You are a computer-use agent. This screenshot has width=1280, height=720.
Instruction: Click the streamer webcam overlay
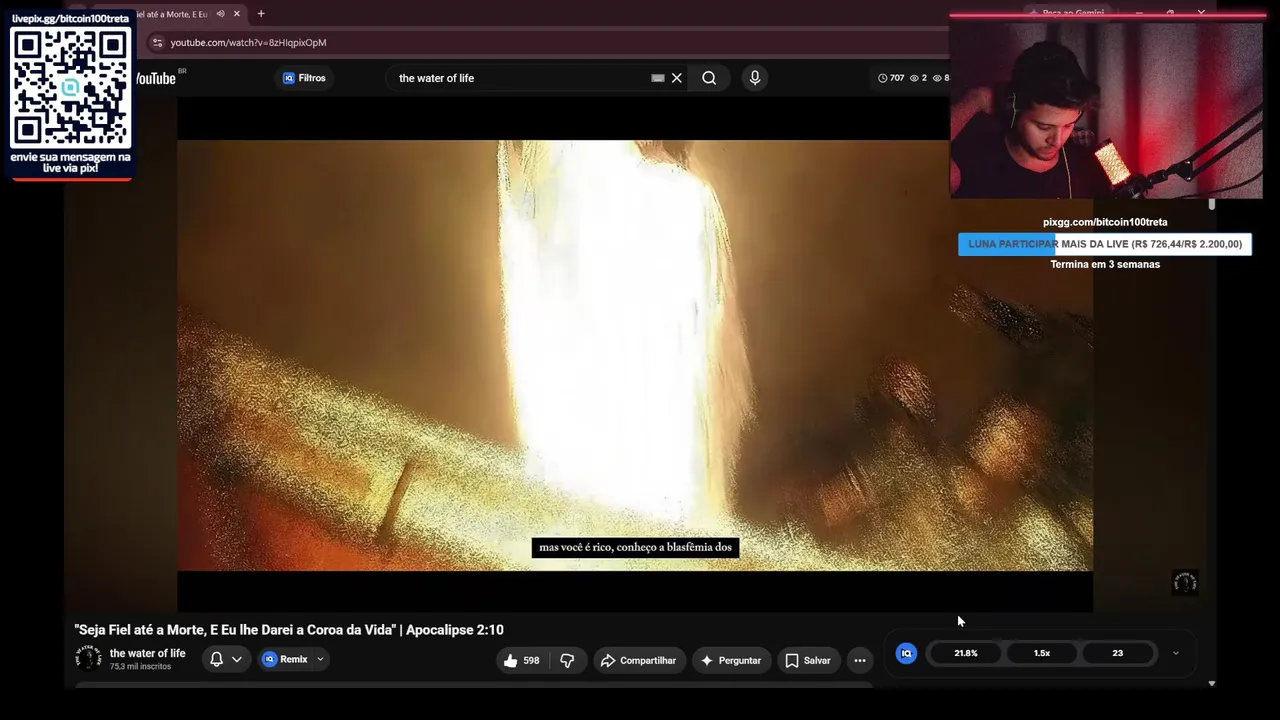1106,110
